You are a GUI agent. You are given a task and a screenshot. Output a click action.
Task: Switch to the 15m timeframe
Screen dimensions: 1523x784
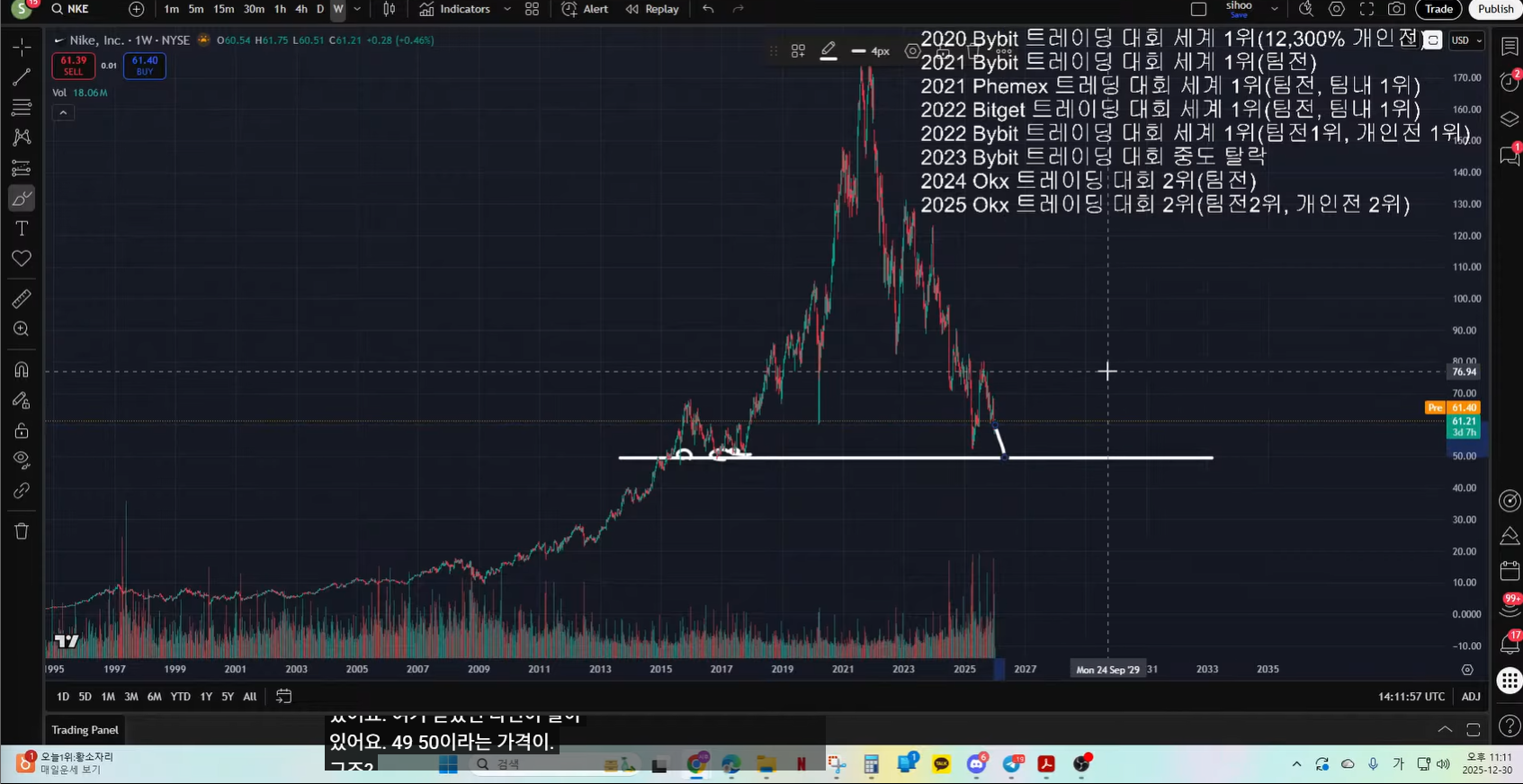(224, 9)
